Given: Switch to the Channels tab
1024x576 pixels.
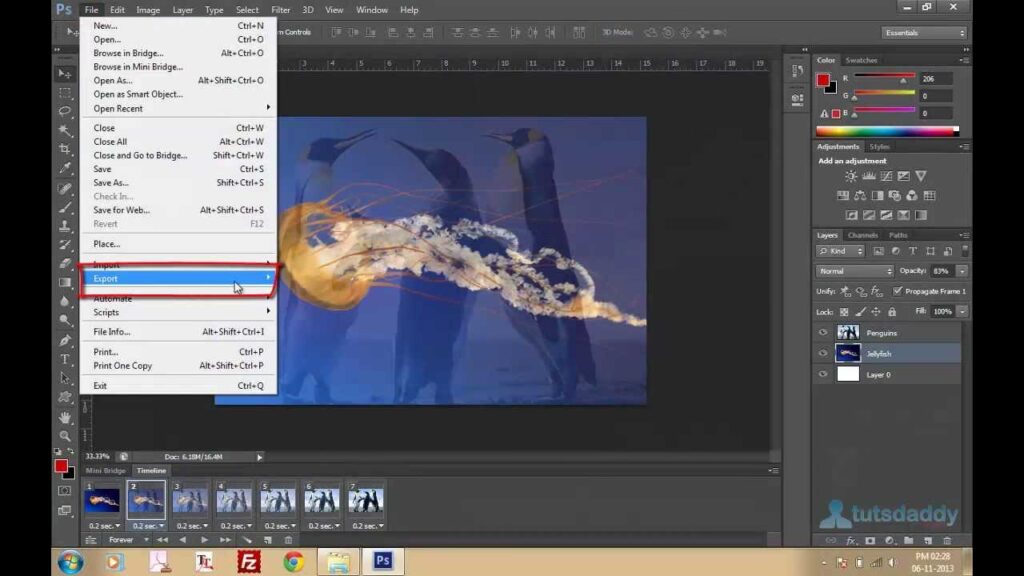Looking at the screenshot, I should [862, 235].
